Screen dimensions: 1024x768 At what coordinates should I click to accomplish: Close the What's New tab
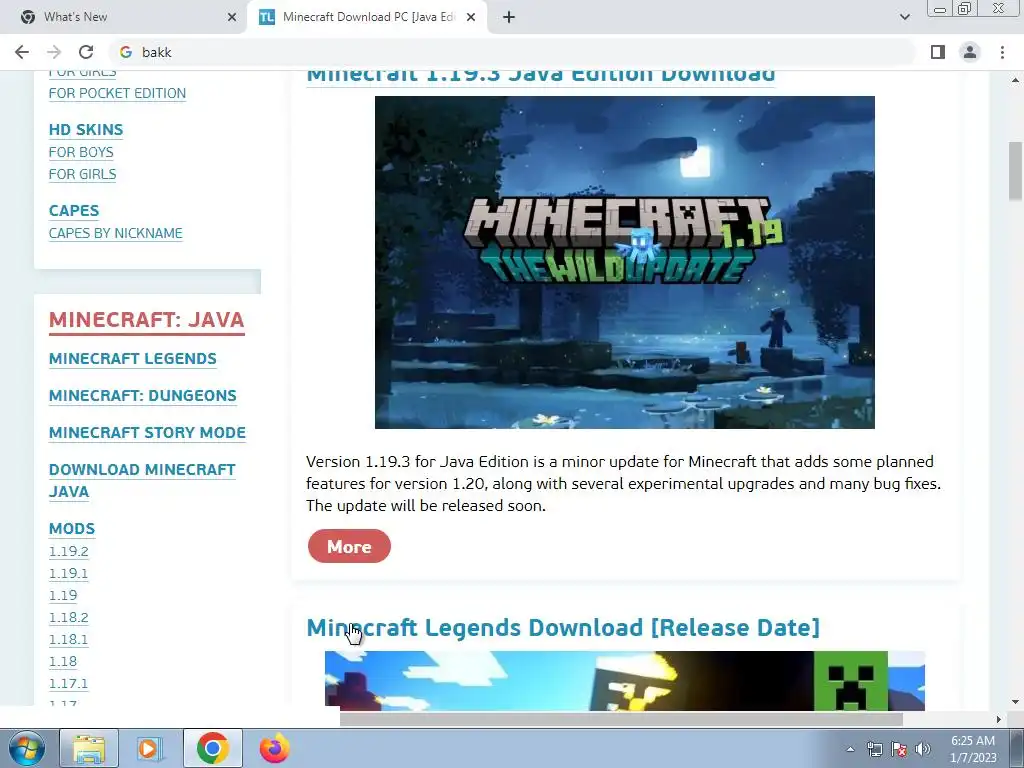(232, 17)
